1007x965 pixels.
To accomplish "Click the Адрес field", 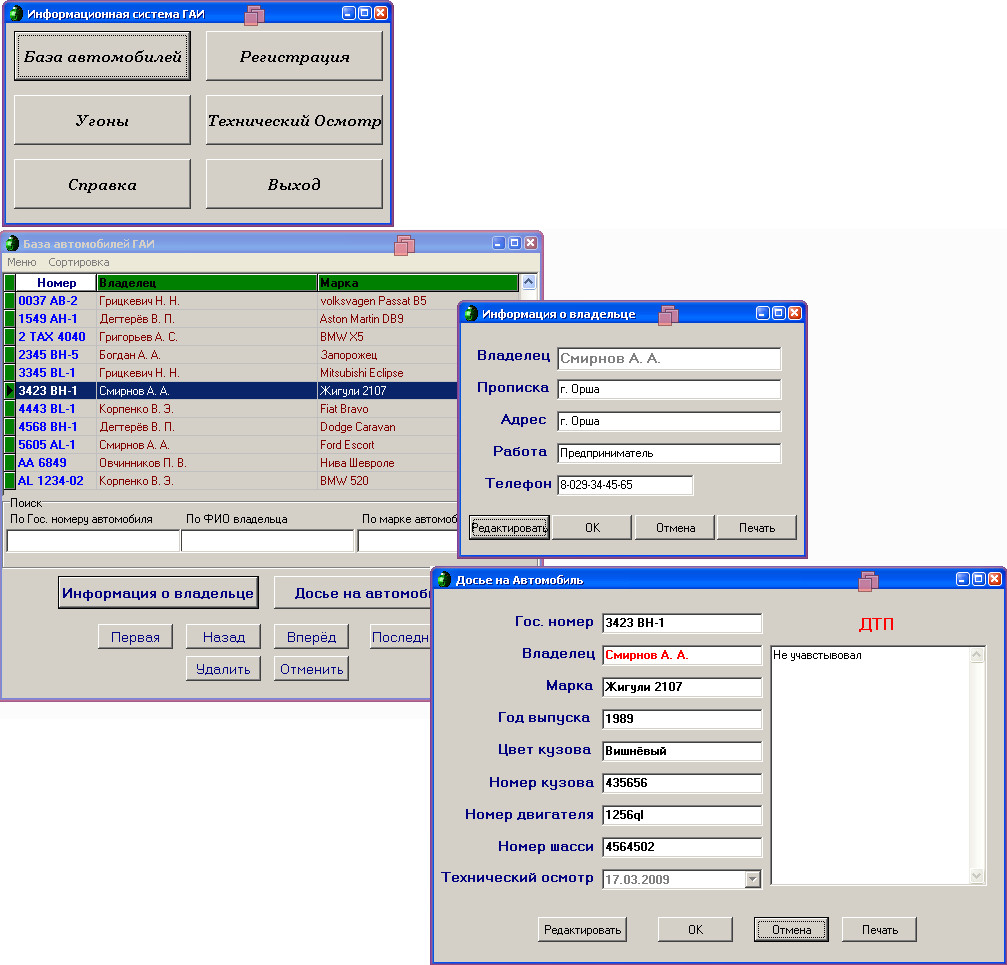I will 669,421.
